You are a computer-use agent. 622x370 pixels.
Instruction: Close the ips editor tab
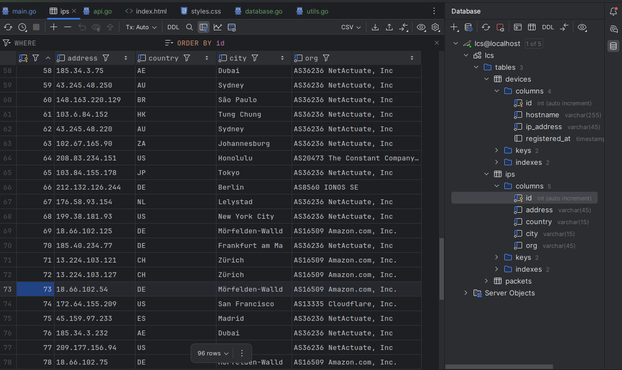[74, 11]
